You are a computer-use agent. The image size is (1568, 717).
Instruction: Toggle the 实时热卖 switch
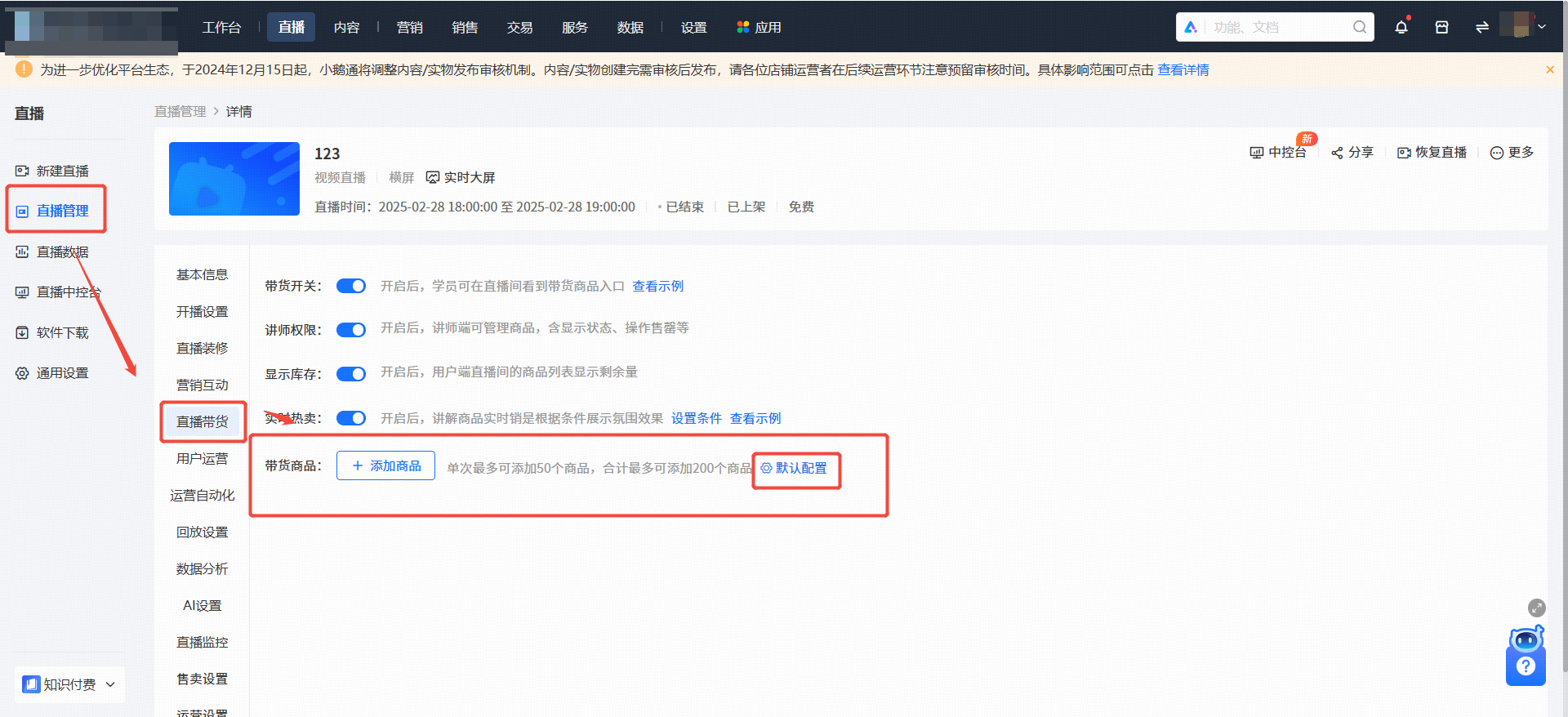coord(351,418)
